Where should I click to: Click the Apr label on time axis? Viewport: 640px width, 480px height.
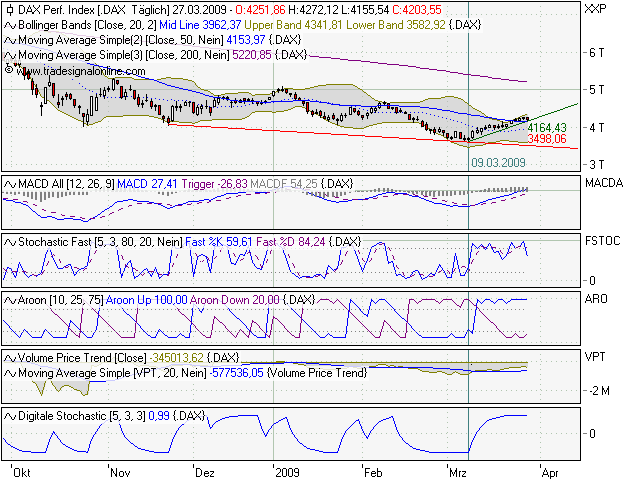point(550,473)
